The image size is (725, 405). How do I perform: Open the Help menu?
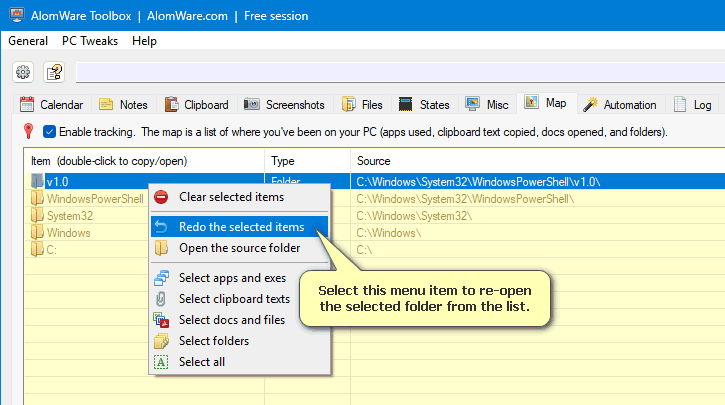tap(144, 41)
